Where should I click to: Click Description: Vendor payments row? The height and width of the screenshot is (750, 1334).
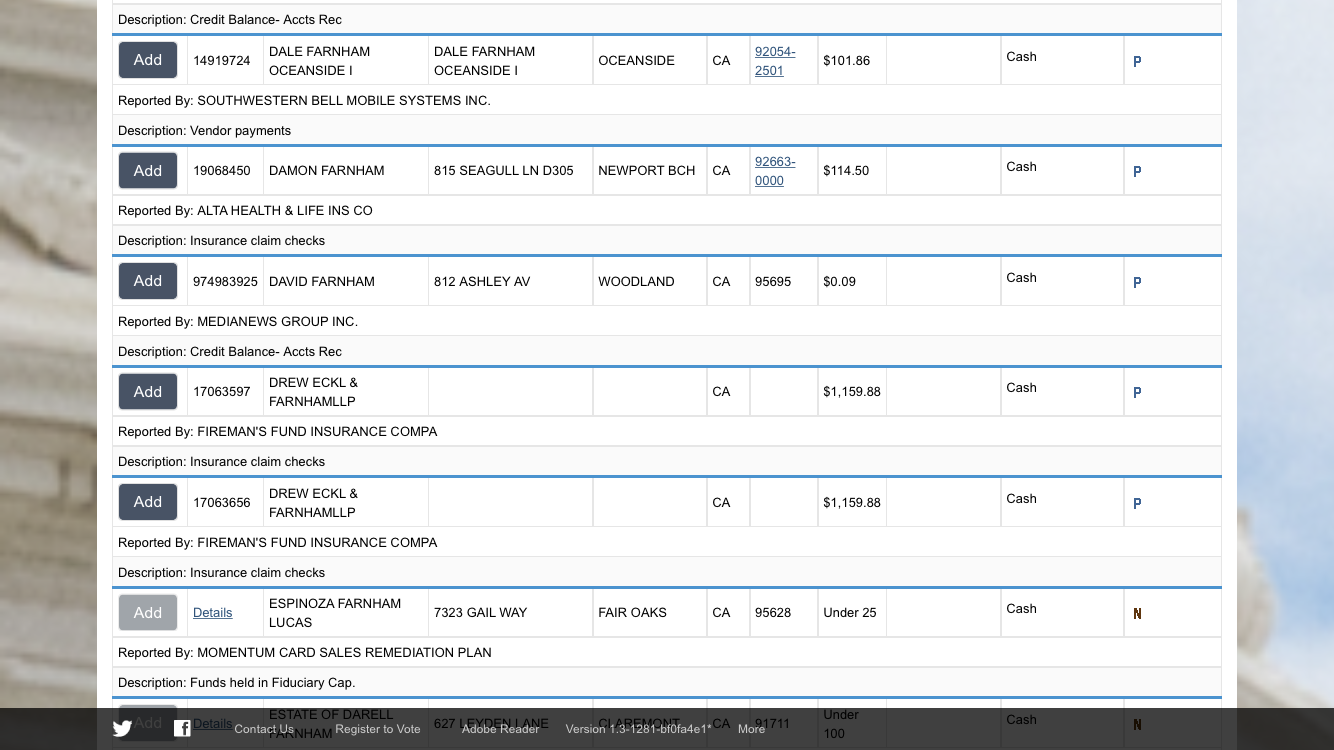(x=667, y=131)
